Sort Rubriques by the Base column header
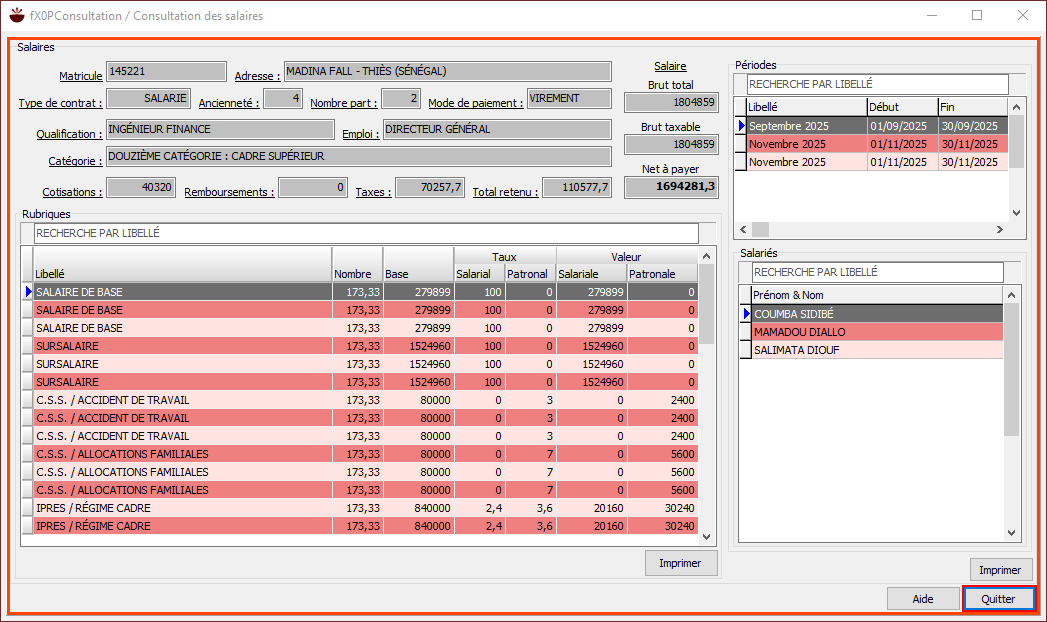 pos(417,274)
